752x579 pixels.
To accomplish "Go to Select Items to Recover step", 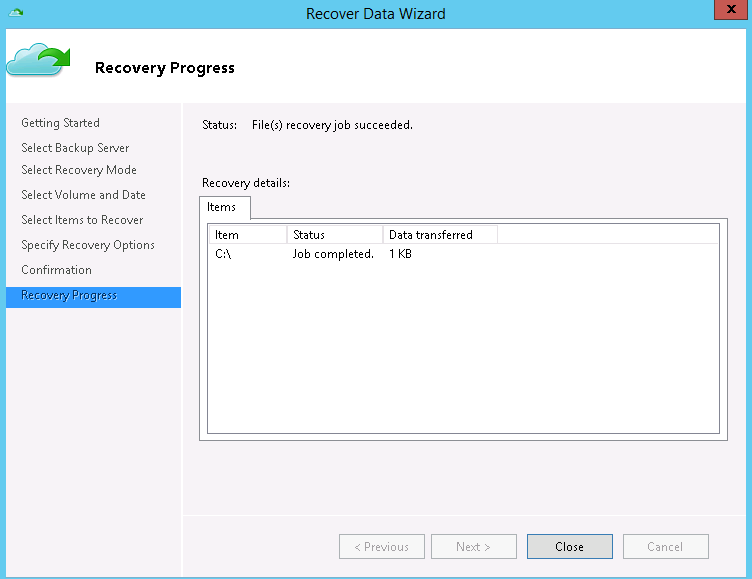I will tap(82, 220).
